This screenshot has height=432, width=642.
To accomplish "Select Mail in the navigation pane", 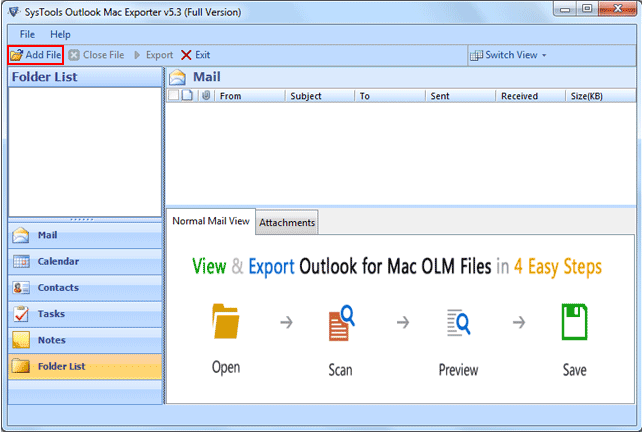I will [x=85, y=235].
